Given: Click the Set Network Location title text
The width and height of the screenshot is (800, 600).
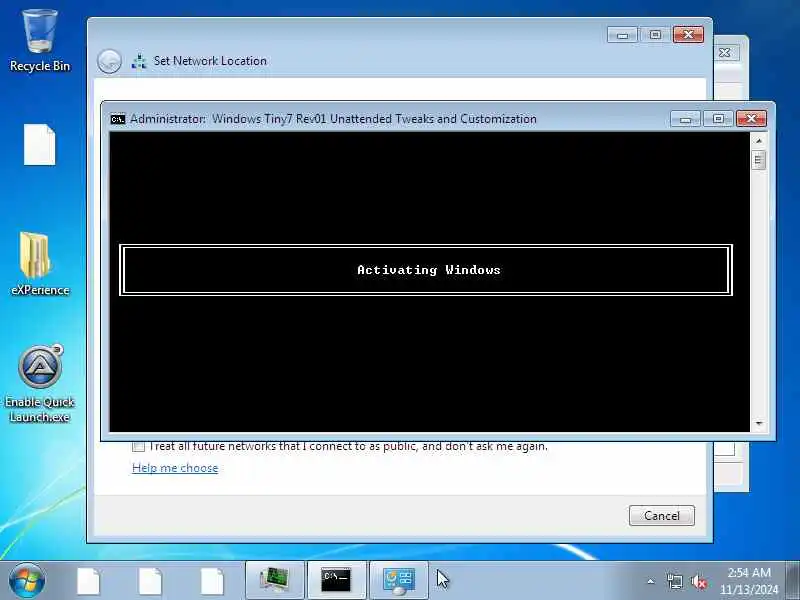Looking at the screenshot, I should click(210, 61).
